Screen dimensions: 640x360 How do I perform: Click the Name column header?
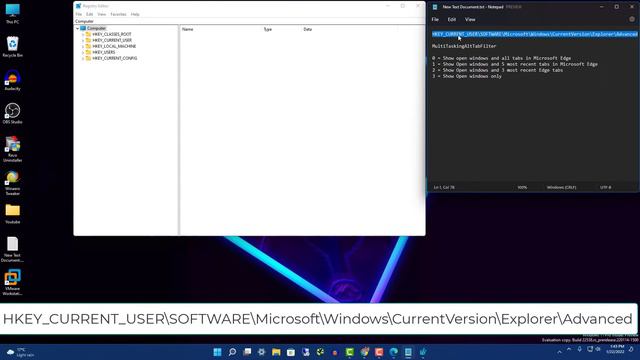pos(187,29)
